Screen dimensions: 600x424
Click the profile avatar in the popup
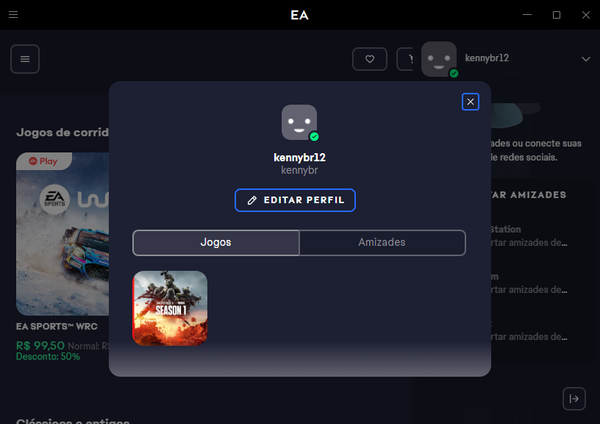point(299,122)
